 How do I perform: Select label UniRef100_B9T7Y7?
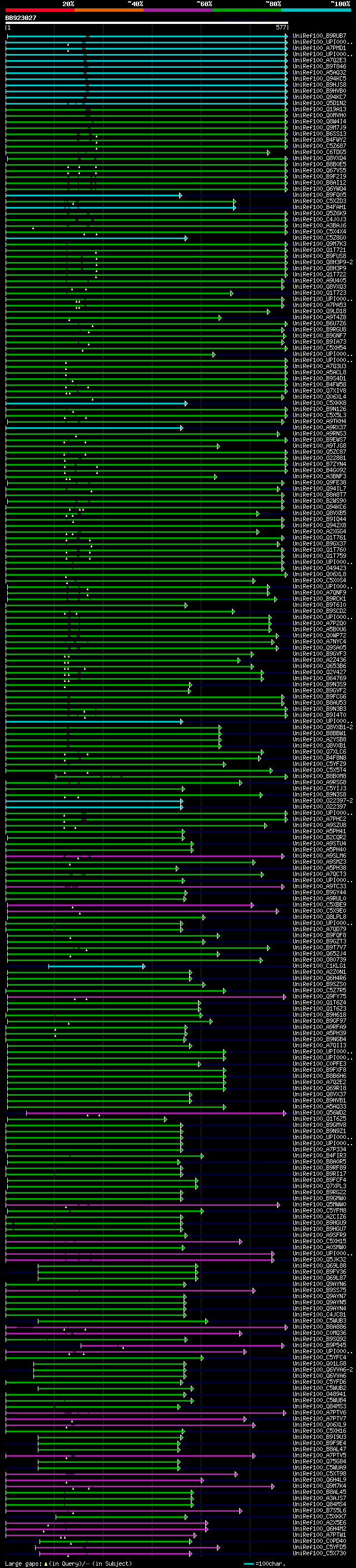click(319, 947)
